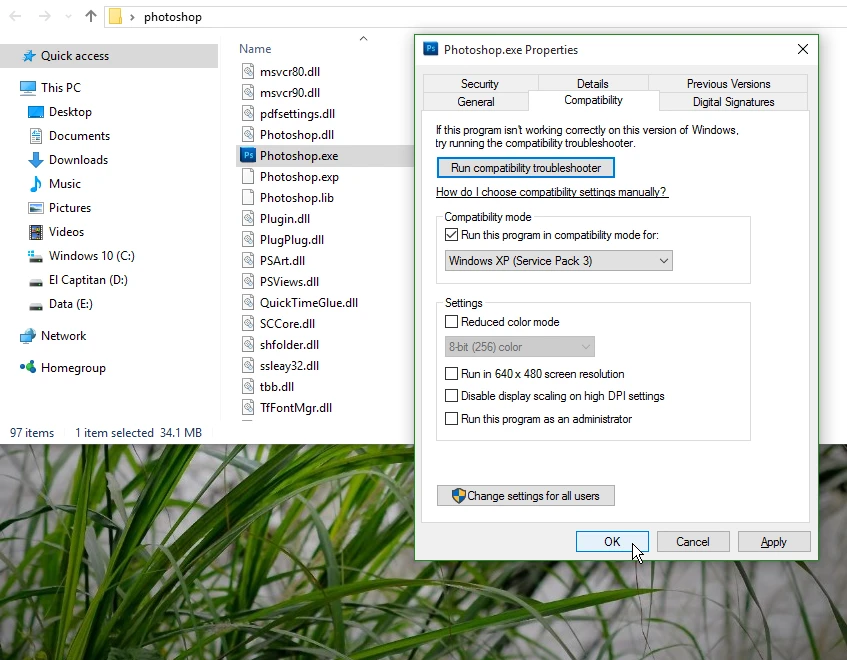Click the address bar breadcrumb chevron before photoshop
Image resolution: width=847 pixels, height=660 pixels.
(132, 17)
